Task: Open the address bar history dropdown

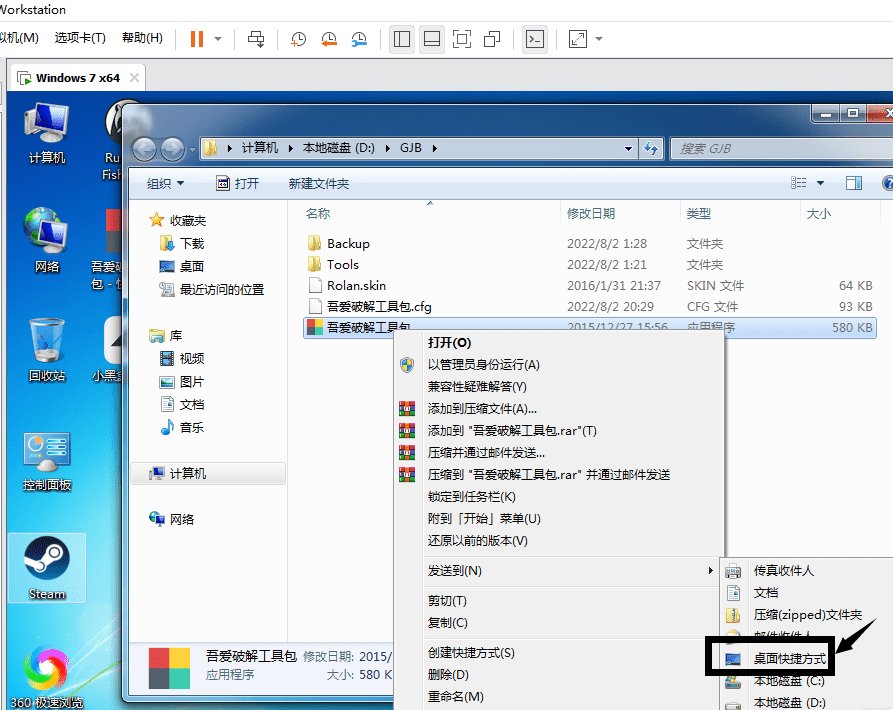Action: (x=628, y=149)
